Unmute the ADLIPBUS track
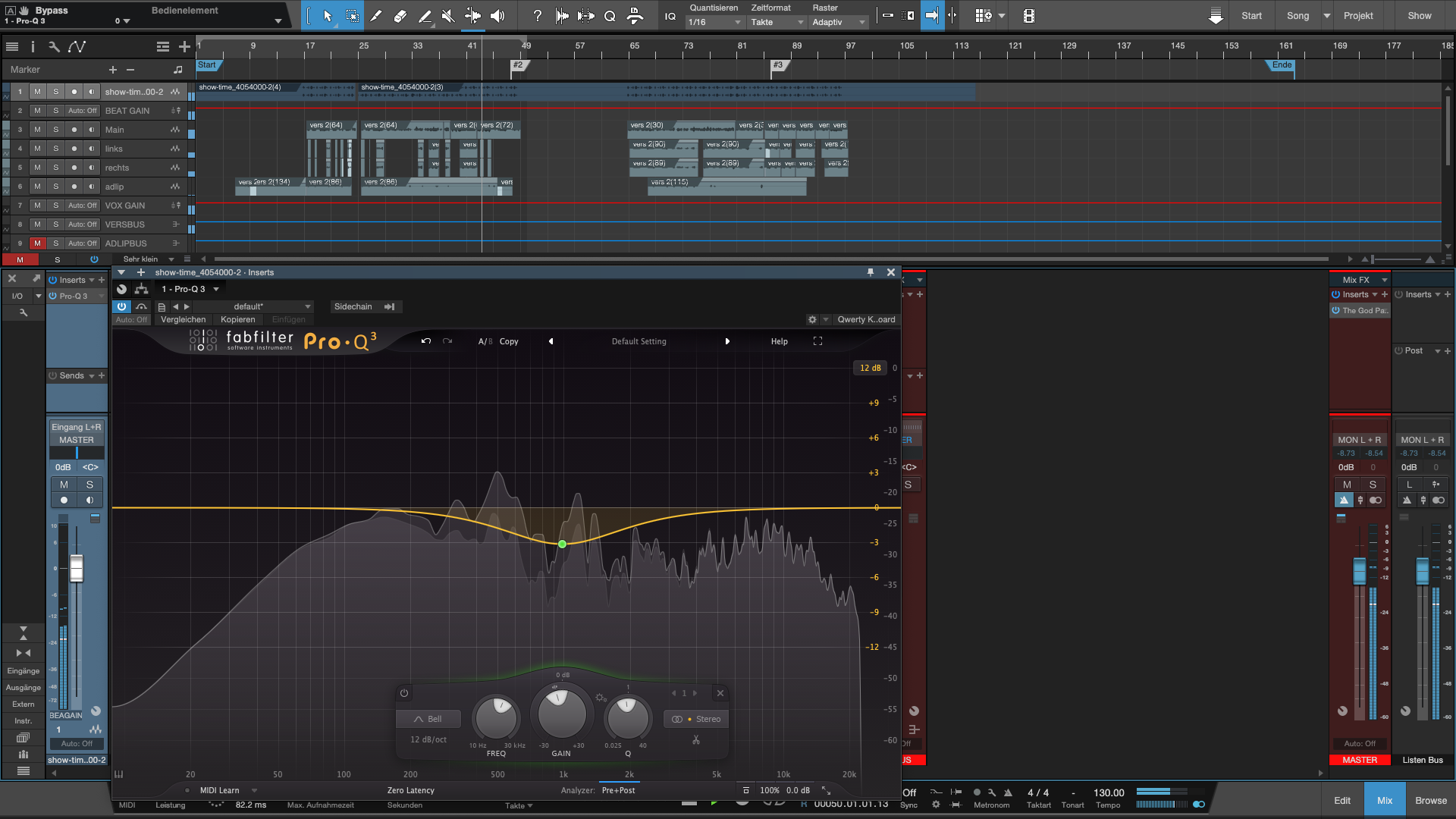Image resolution: width=1456 pixels, height=819 pixels. [37, 243]
